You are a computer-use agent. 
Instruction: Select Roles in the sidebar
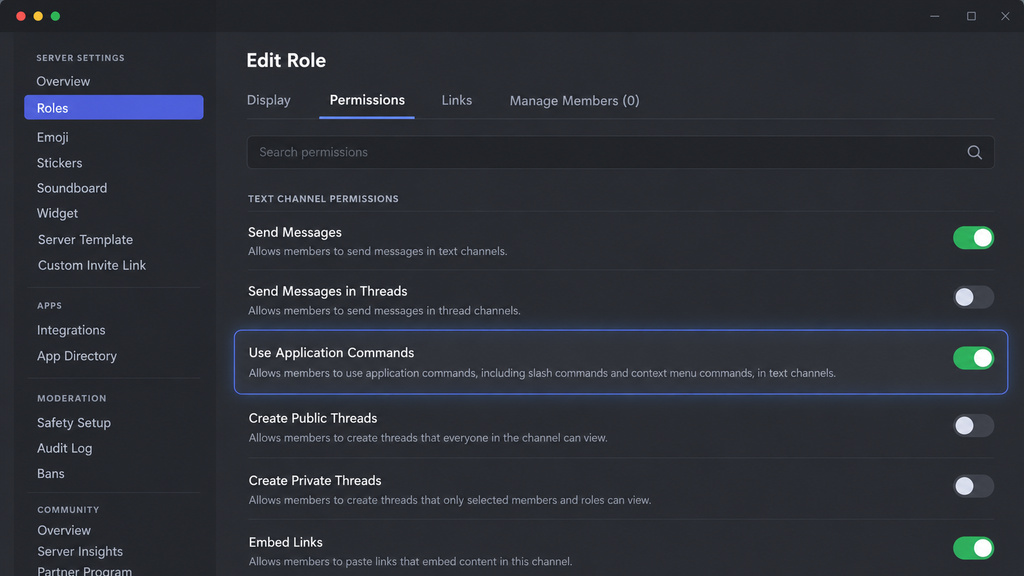pos(114,107)
